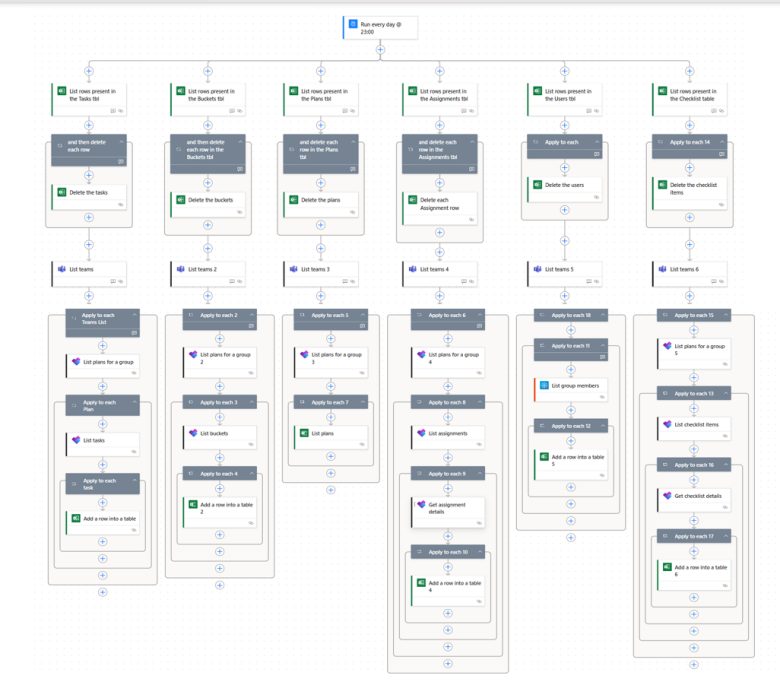
Task: Click Planner icon on 'List assignments' action
Action: coord(420,433)
